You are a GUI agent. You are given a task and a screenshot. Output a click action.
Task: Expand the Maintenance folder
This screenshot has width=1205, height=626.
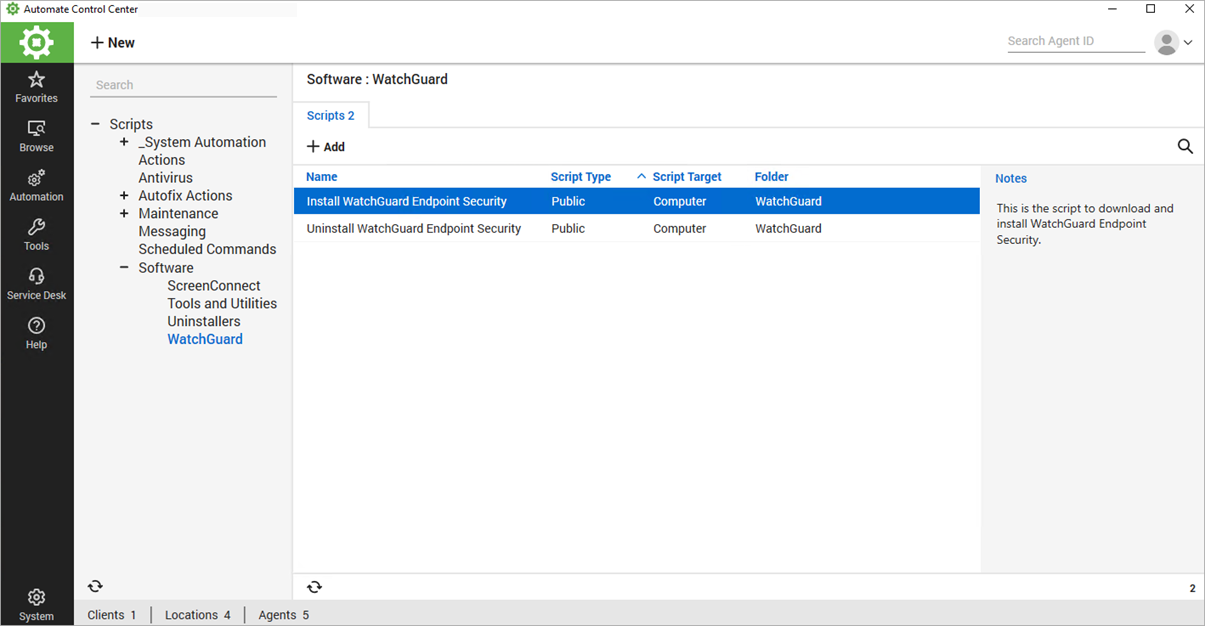click(x=124, y=214)
